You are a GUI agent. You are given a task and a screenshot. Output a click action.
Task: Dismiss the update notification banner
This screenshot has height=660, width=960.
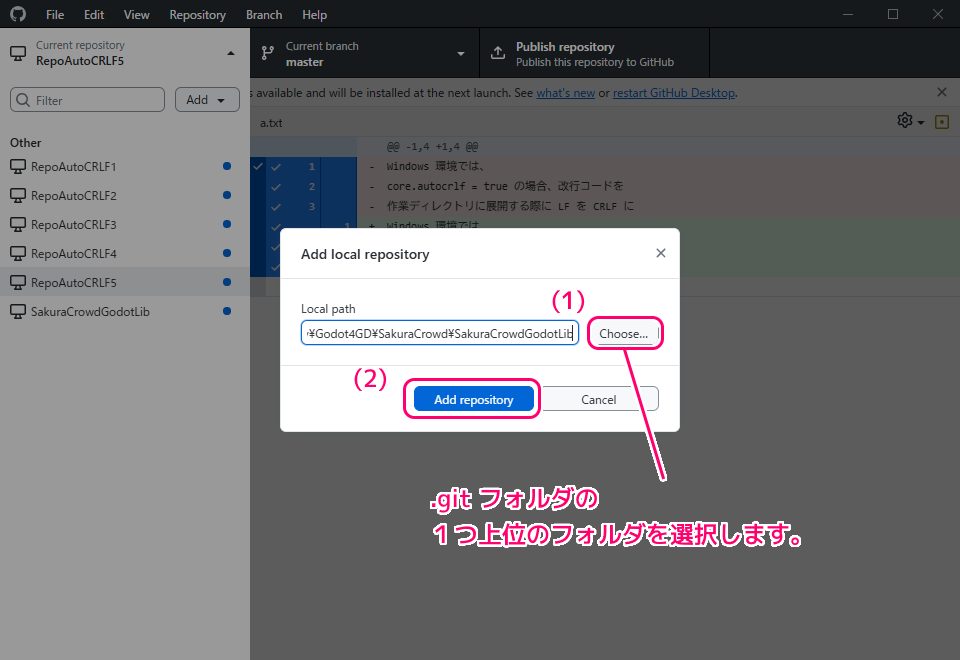point(941,92)
